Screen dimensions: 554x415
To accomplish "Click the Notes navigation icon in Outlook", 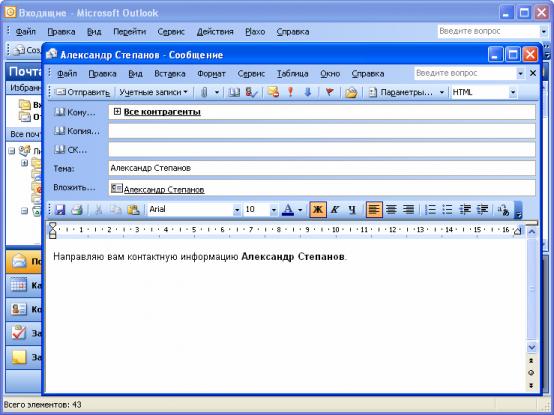I will pyautogui.click(x=18, y=357).
